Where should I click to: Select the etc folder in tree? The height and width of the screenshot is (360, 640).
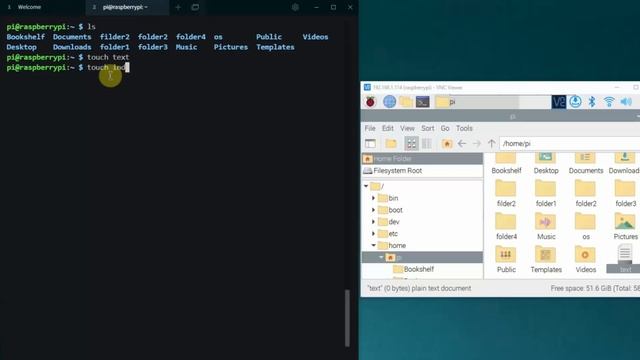click(x=388, y=234)
